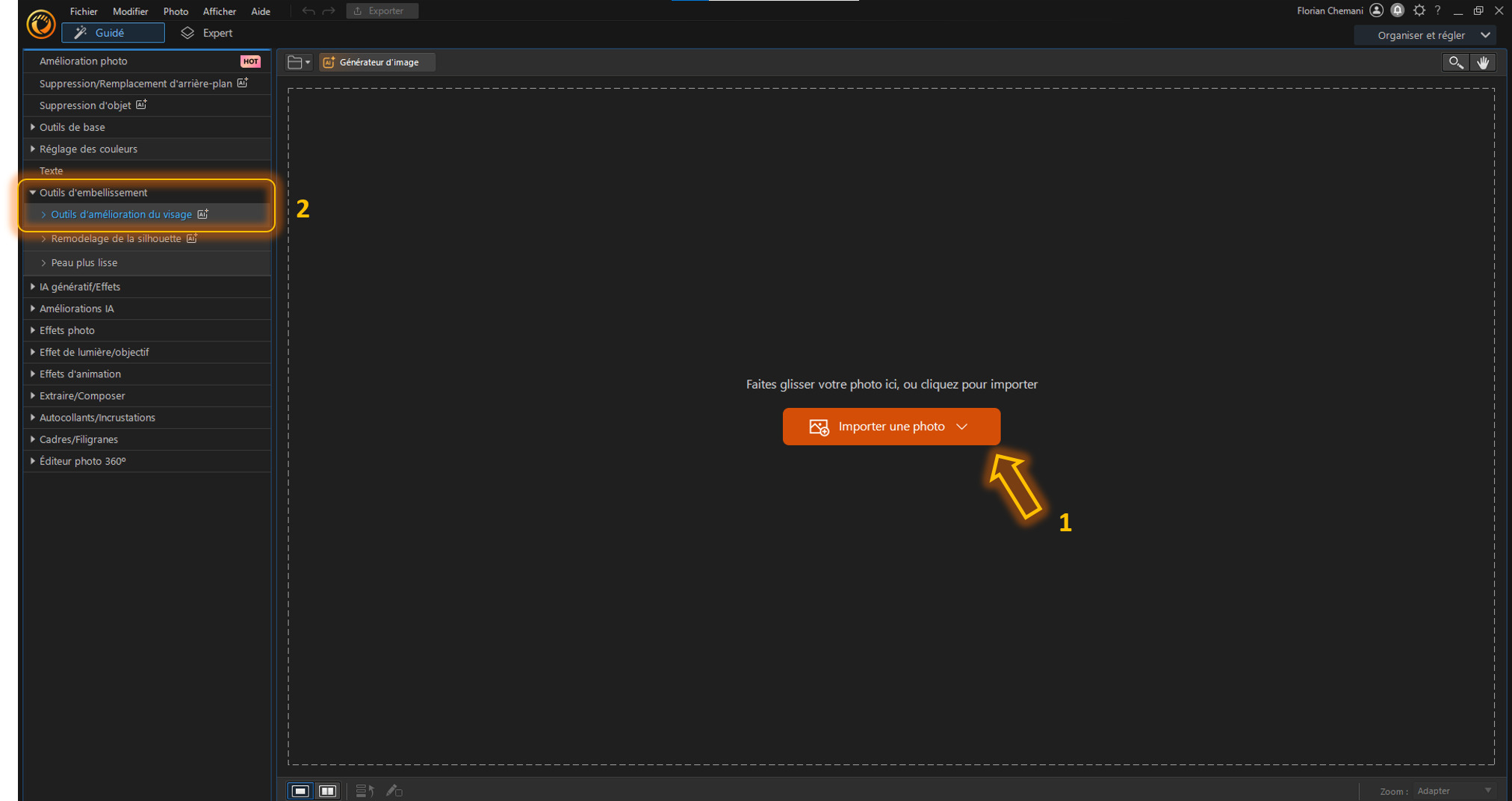
Task: Open the Settings gear icon
Action: pyautogui.click(x=1418, y=10)
